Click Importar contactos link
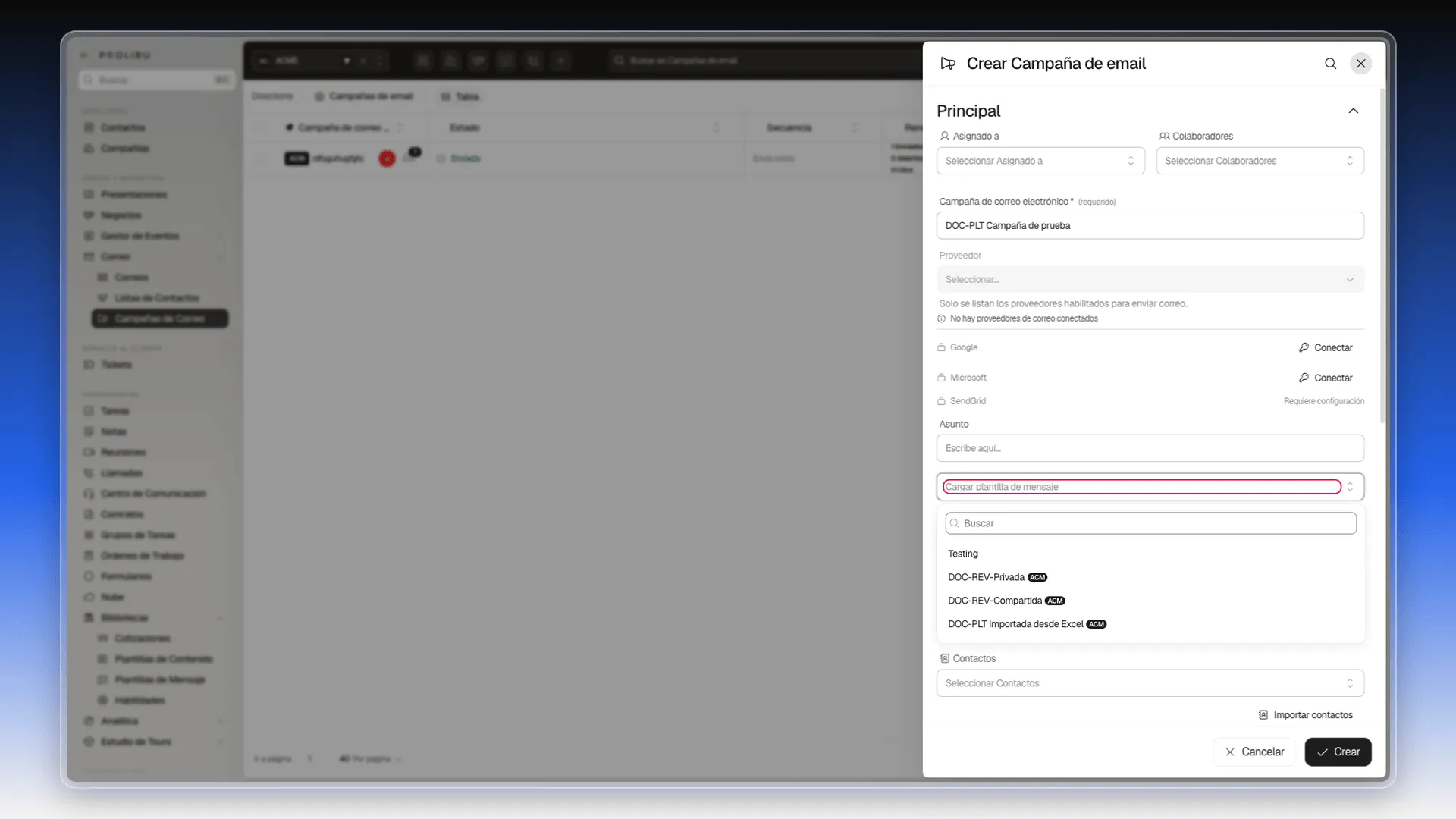 [1306, 715]
